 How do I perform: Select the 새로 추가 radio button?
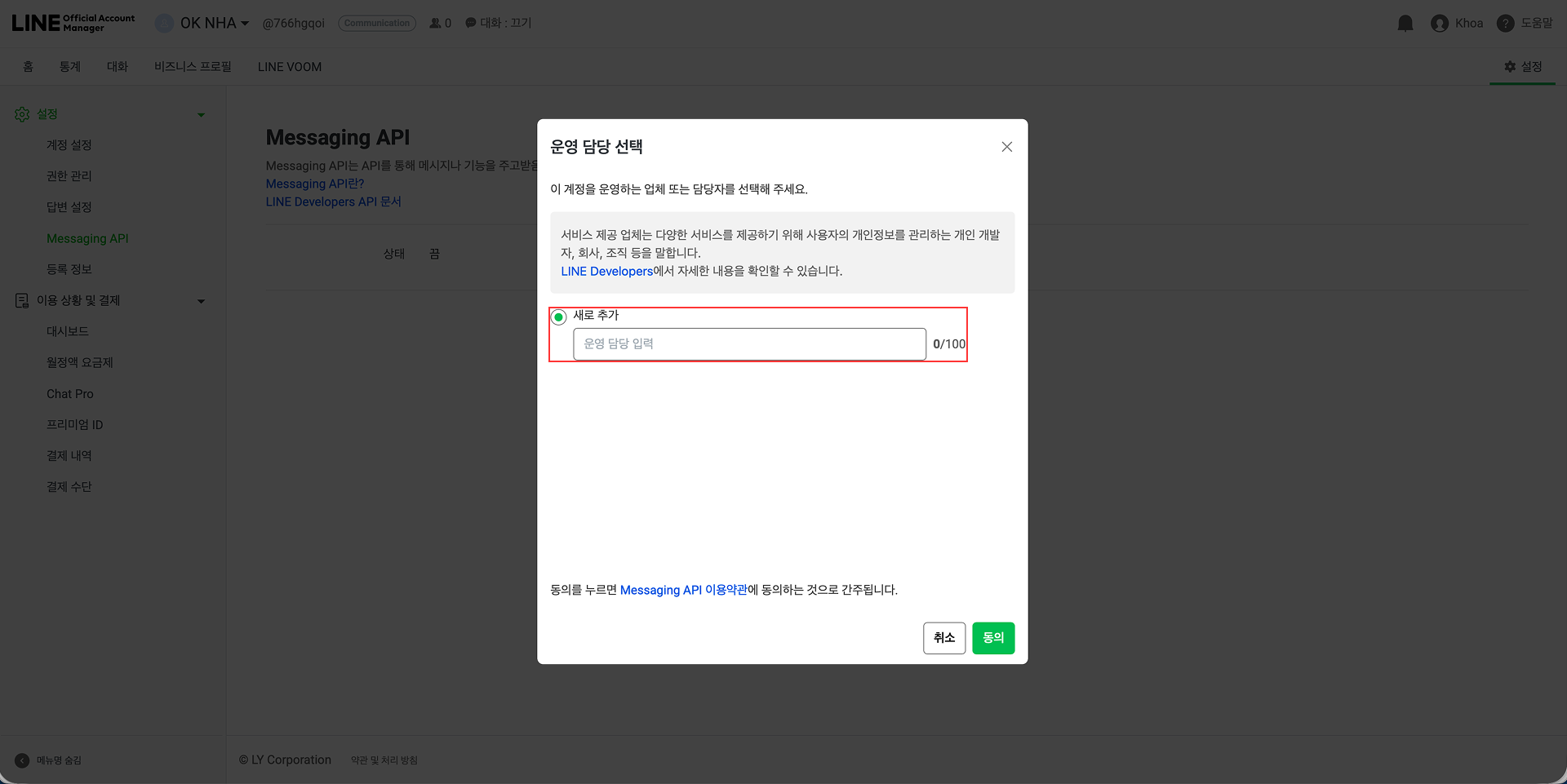click(x=558, y=317)
